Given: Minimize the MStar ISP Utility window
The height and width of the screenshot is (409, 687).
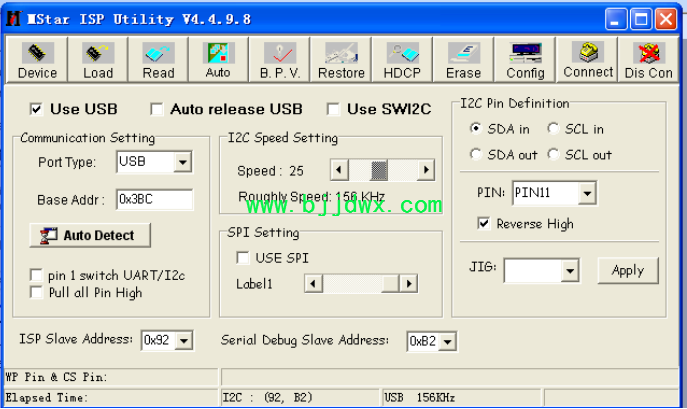Looking at the screenshot, I should click(616, 19).
